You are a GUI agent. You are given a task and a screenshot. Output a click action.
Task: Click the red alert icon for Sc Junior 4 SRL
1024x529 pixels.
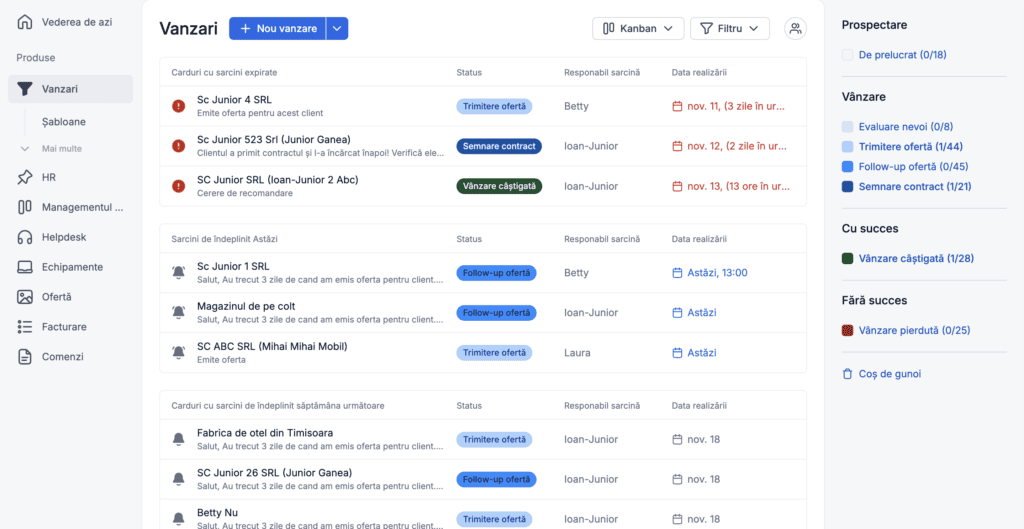click(178, 106)
